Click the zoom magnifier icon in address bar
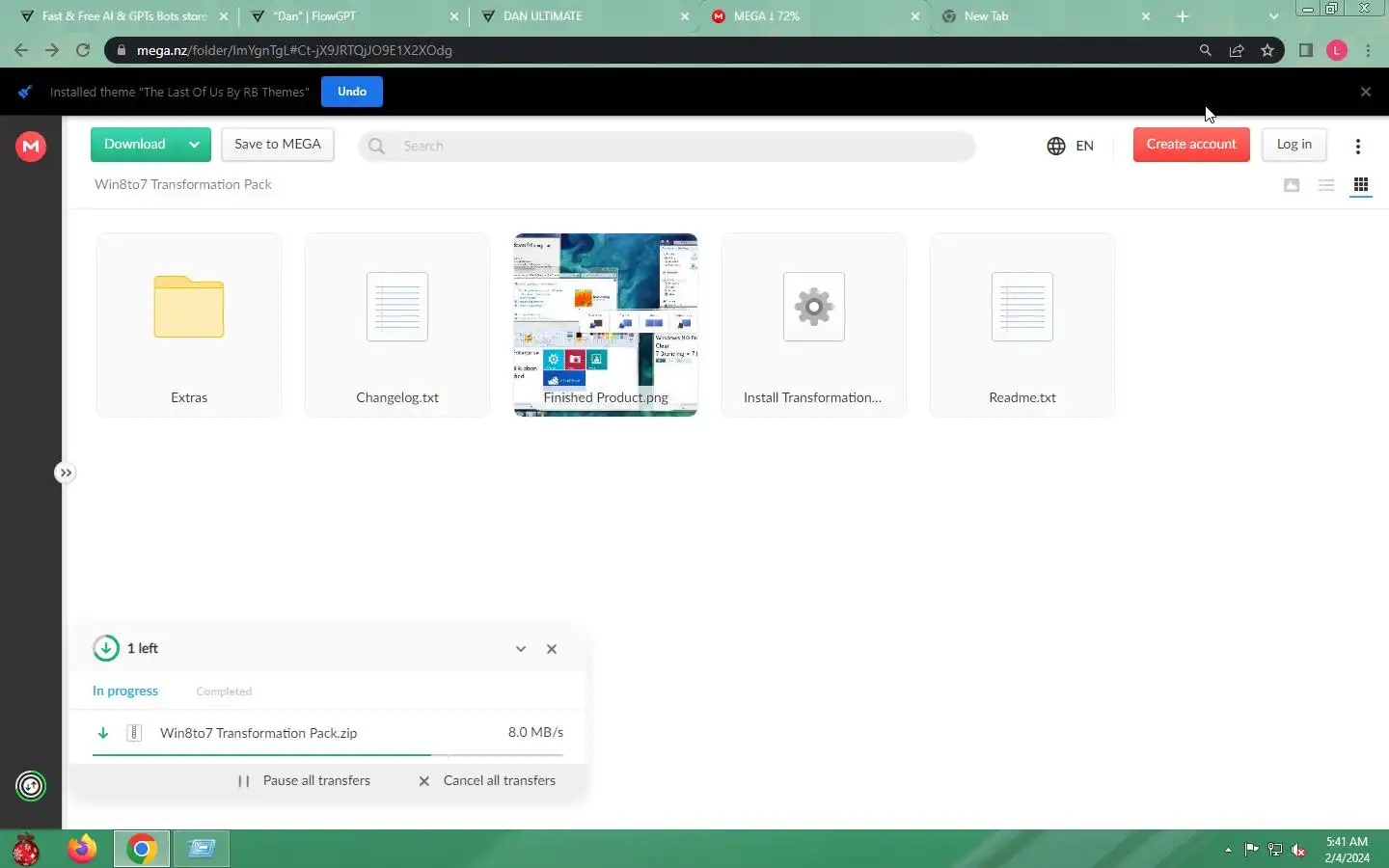 click(x=1206, y=50)
